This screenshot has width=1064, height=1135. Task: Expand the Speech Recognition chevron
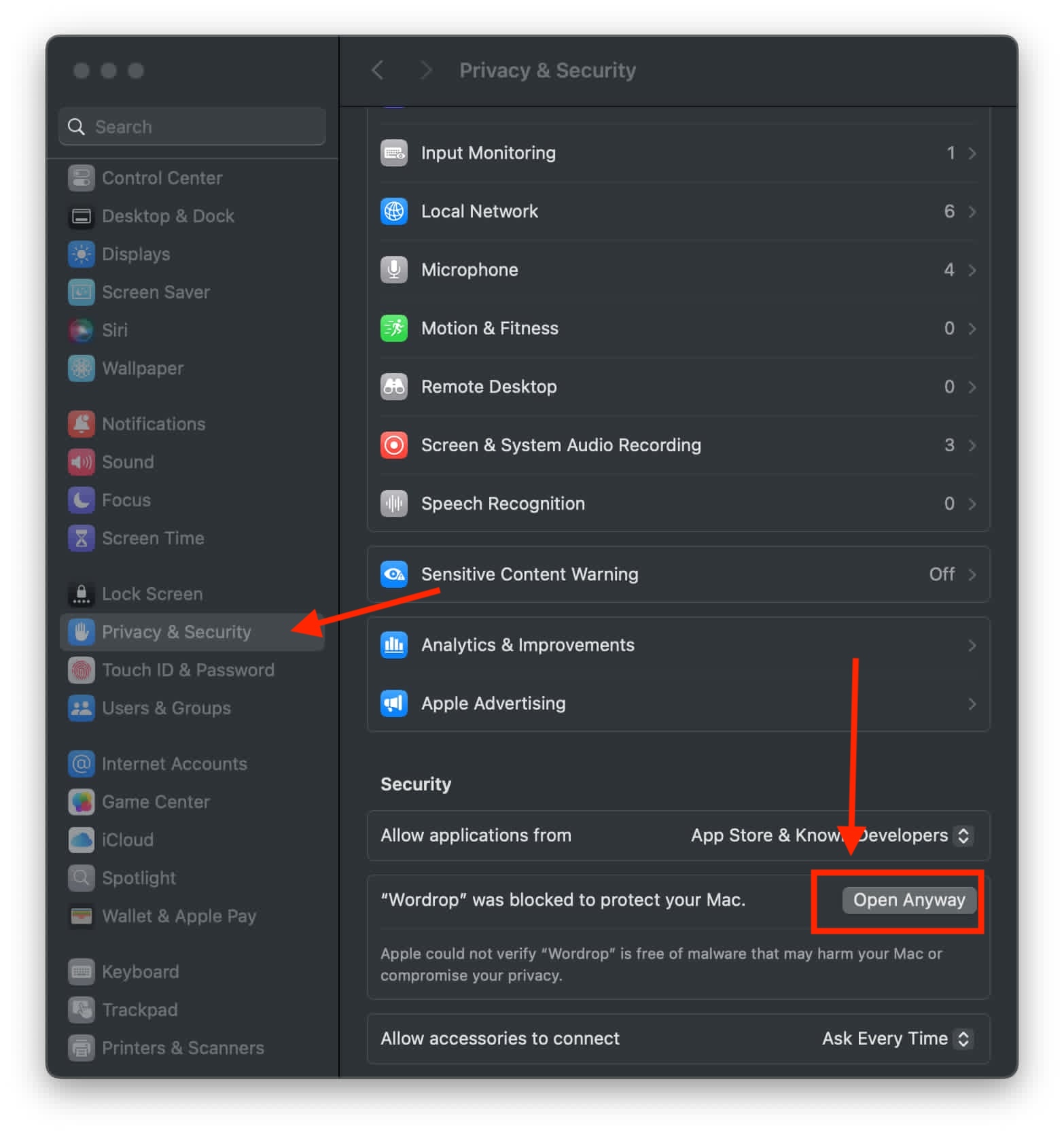(x=972, y=504)
